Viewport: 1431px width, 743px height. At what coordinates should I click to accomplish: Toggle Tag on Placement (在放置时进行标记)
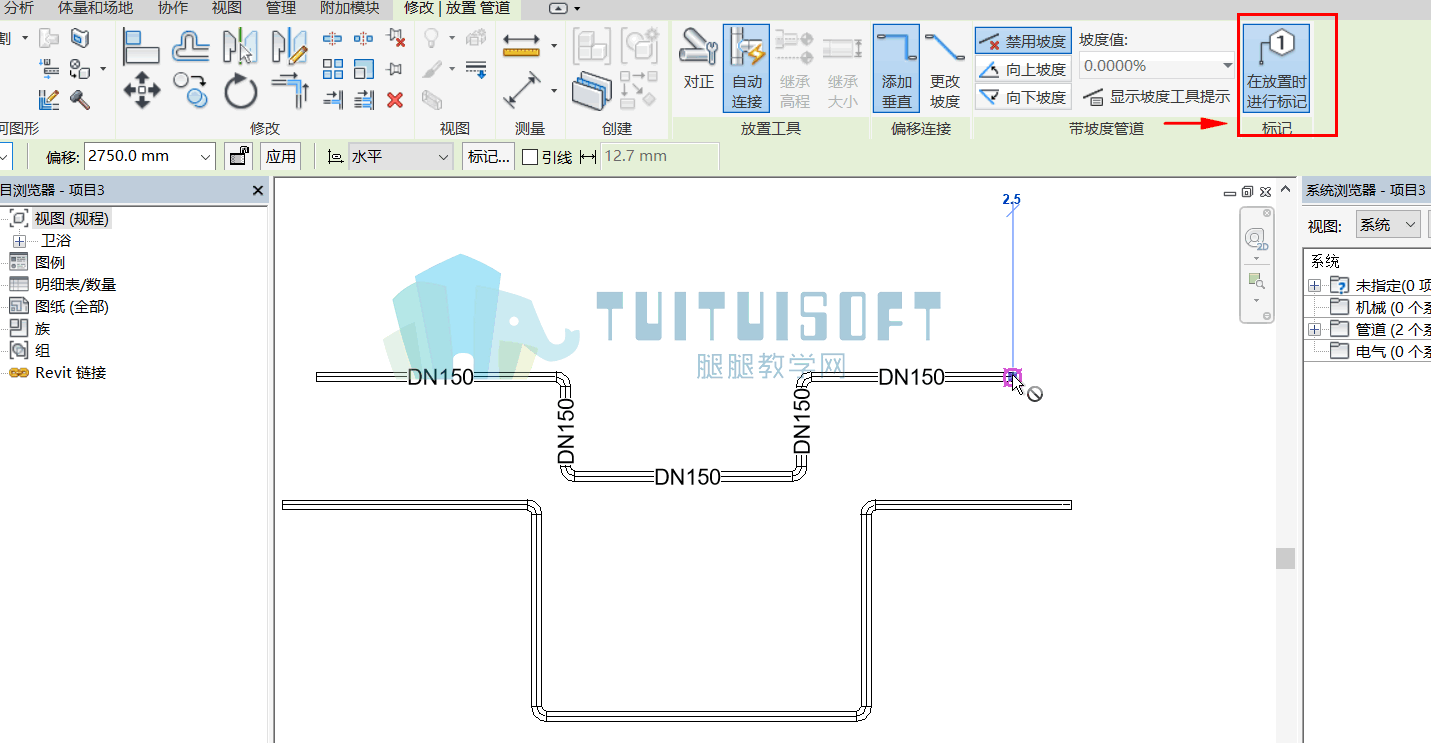1277,69
